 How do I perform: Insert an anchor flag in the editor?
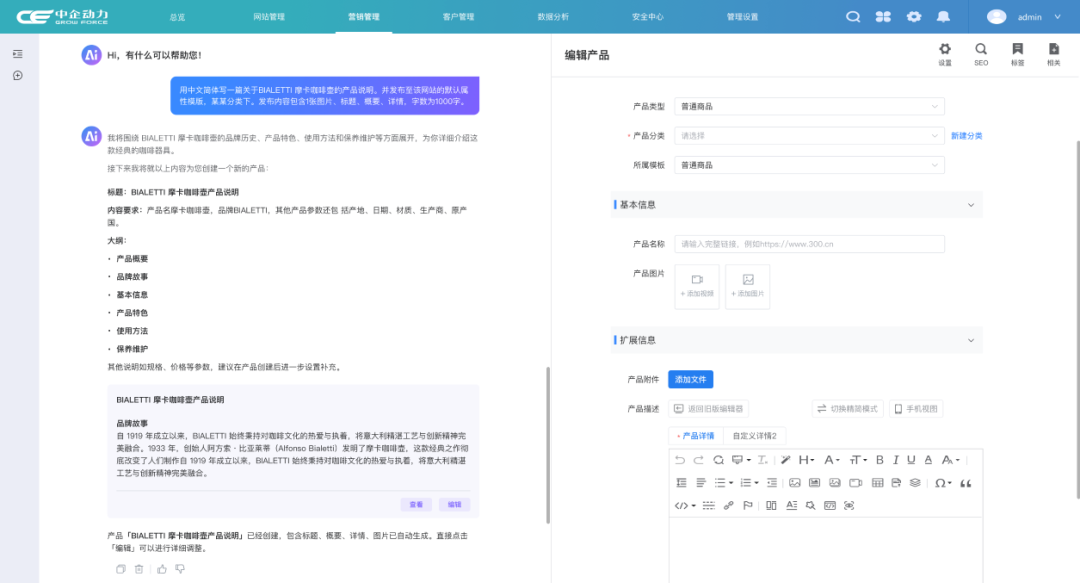click(x=747, y=506)
